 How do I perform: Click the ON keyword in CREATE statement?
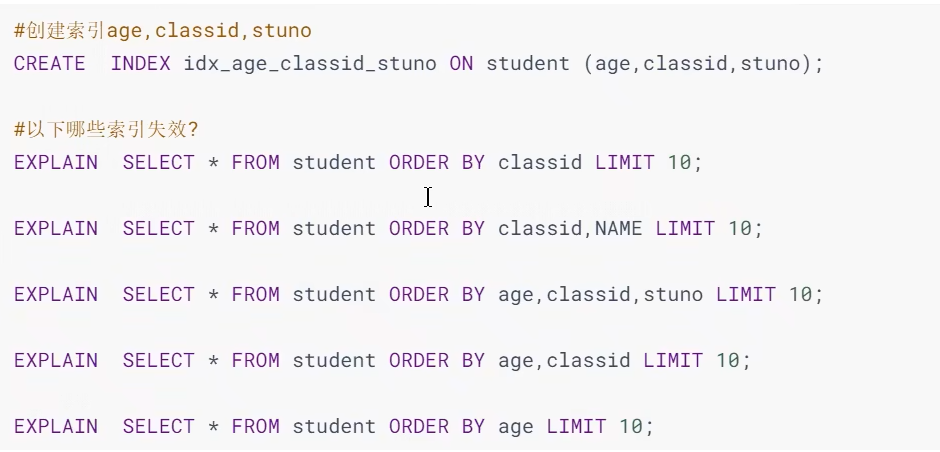(460, 63)
